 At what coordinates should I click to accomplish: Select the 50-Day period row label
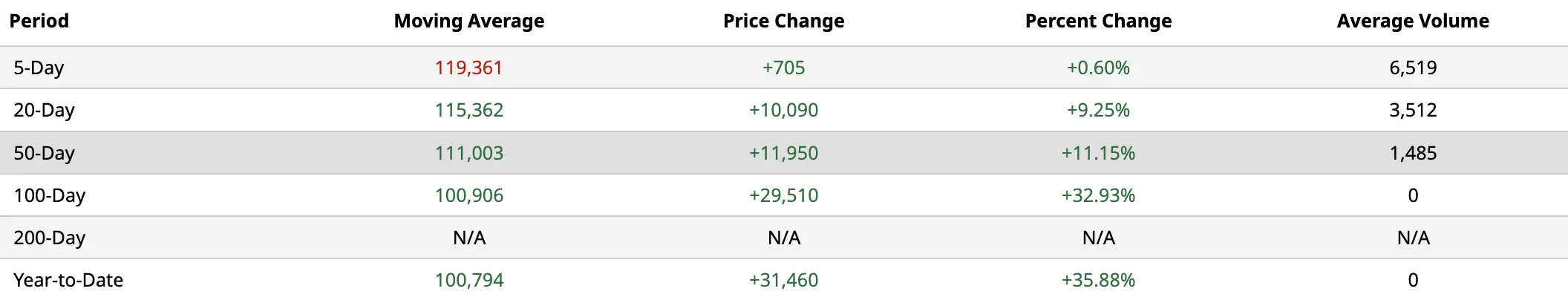pos(44,153)
